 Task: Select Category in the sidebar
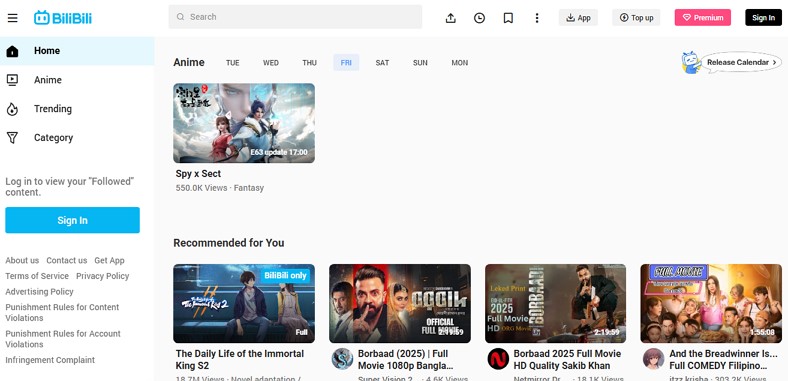click(x=77, y=138)
